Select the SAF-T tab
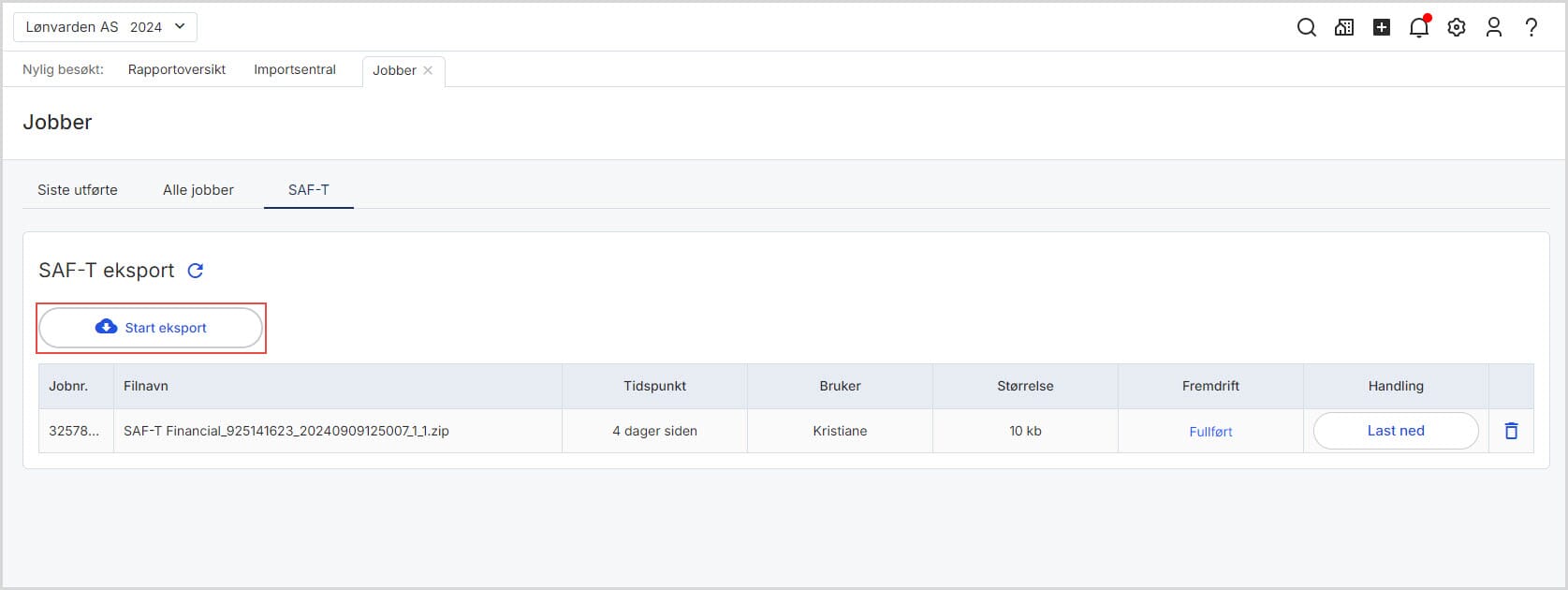 tap(309, 190)
